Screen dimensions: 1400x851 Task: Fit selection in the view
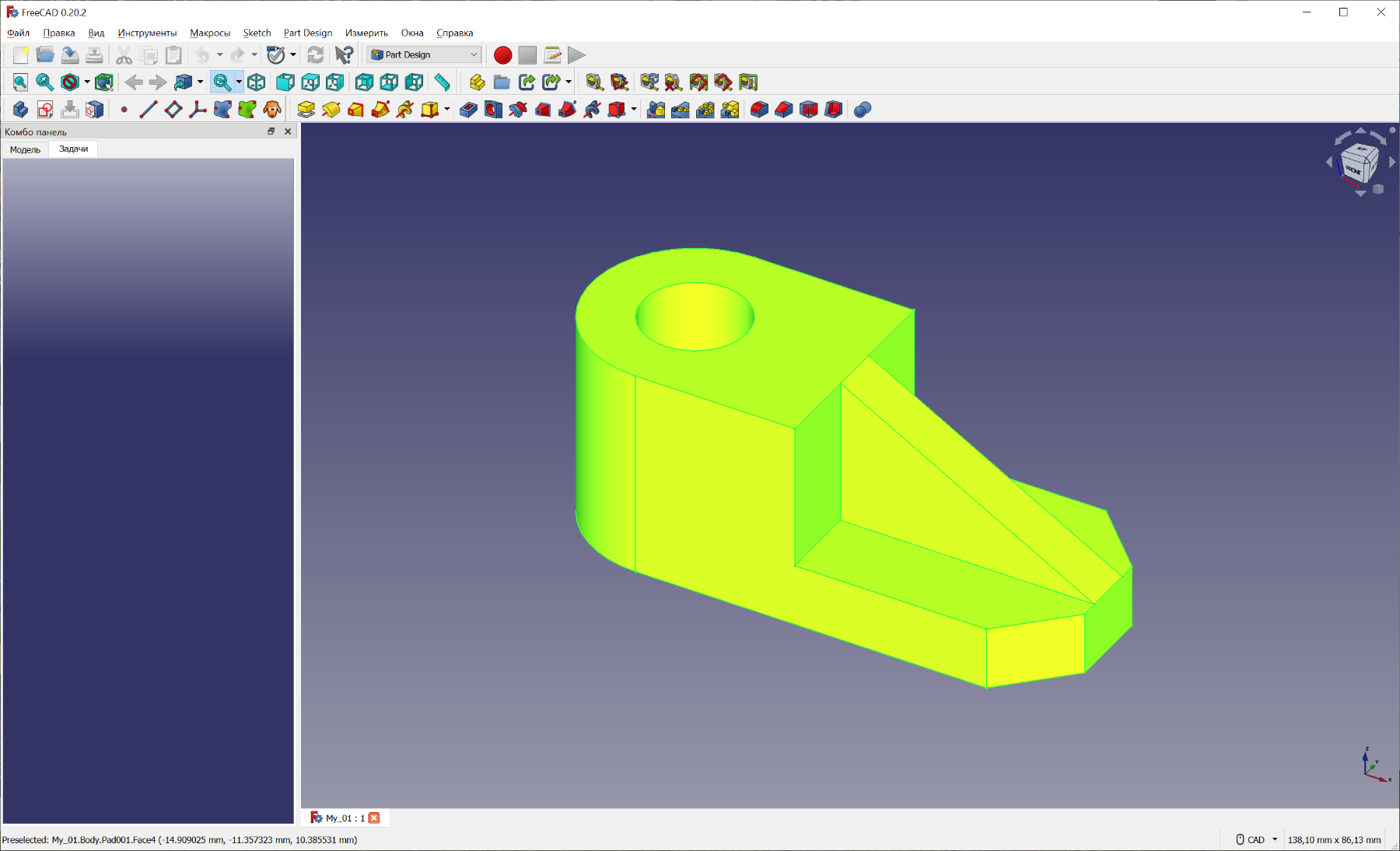(45, 82)
